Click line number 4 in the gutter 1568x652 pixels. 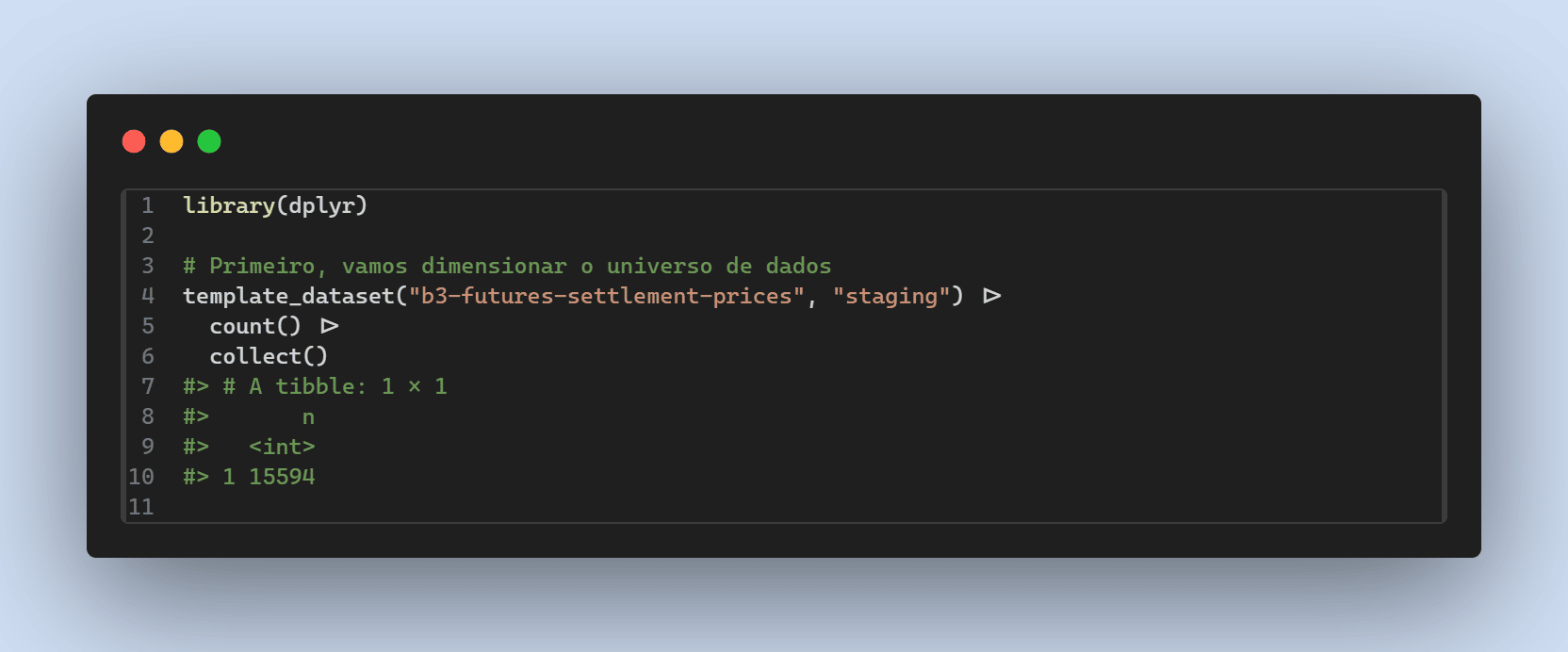pyautogui.click(x=148, y=296)
